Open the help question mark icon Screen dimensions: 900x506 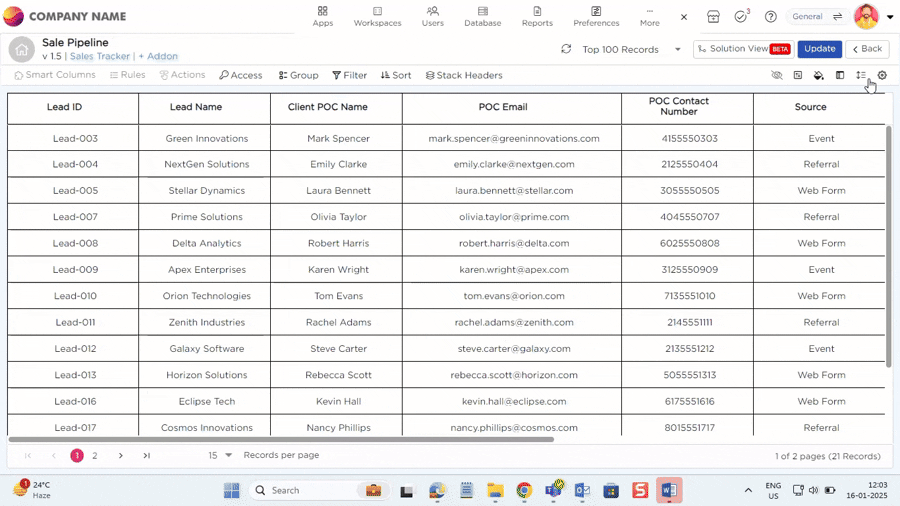pyautogui.click(x=771, y=17)
